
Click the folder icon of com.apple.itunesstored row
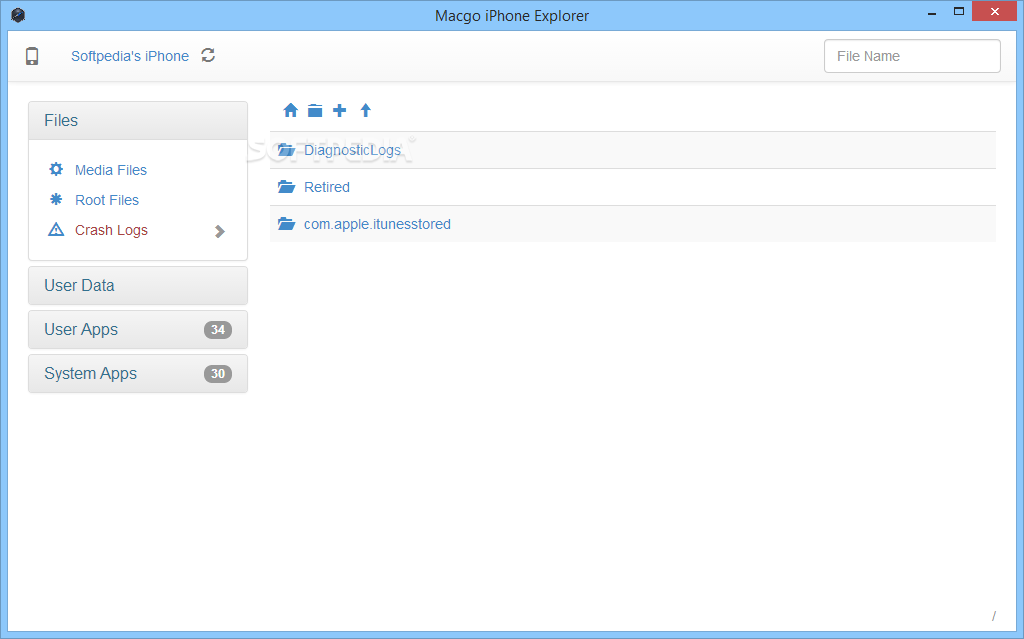click(286, 224)
